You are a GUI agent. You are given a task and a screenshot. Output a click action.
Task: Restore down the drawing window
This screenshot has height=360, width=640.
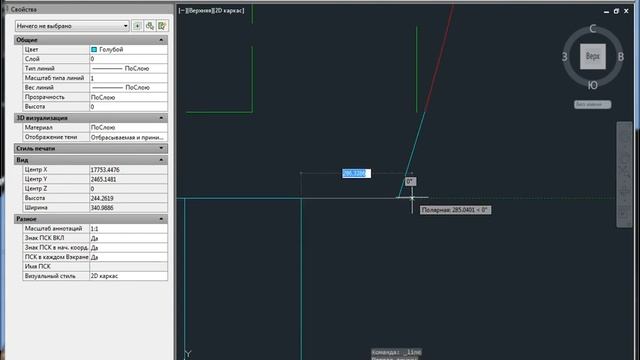(x=616, y=11)
